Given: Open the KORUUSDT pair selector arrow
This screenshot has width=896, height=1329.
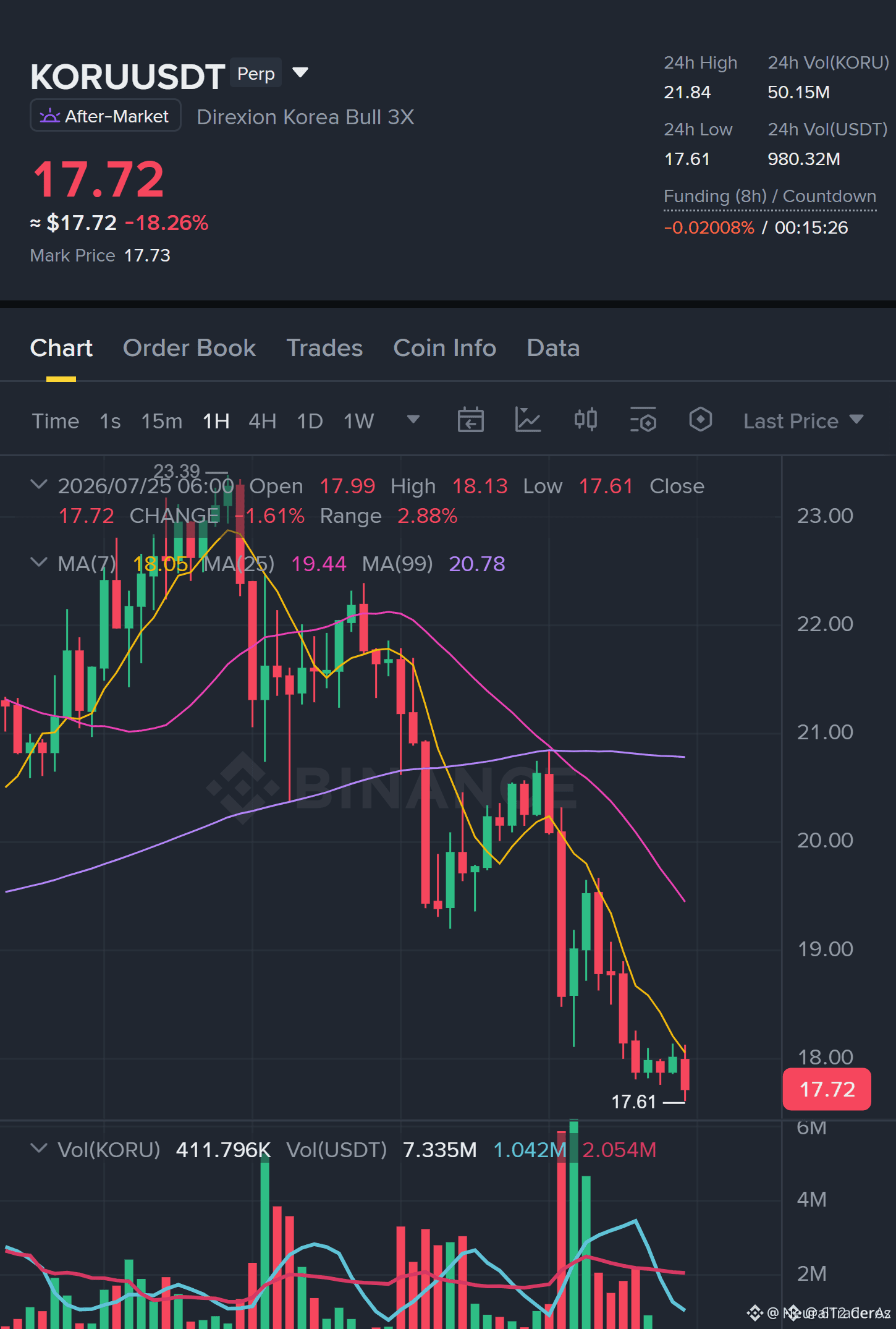Looking at the screenshot, I should 300,73.
